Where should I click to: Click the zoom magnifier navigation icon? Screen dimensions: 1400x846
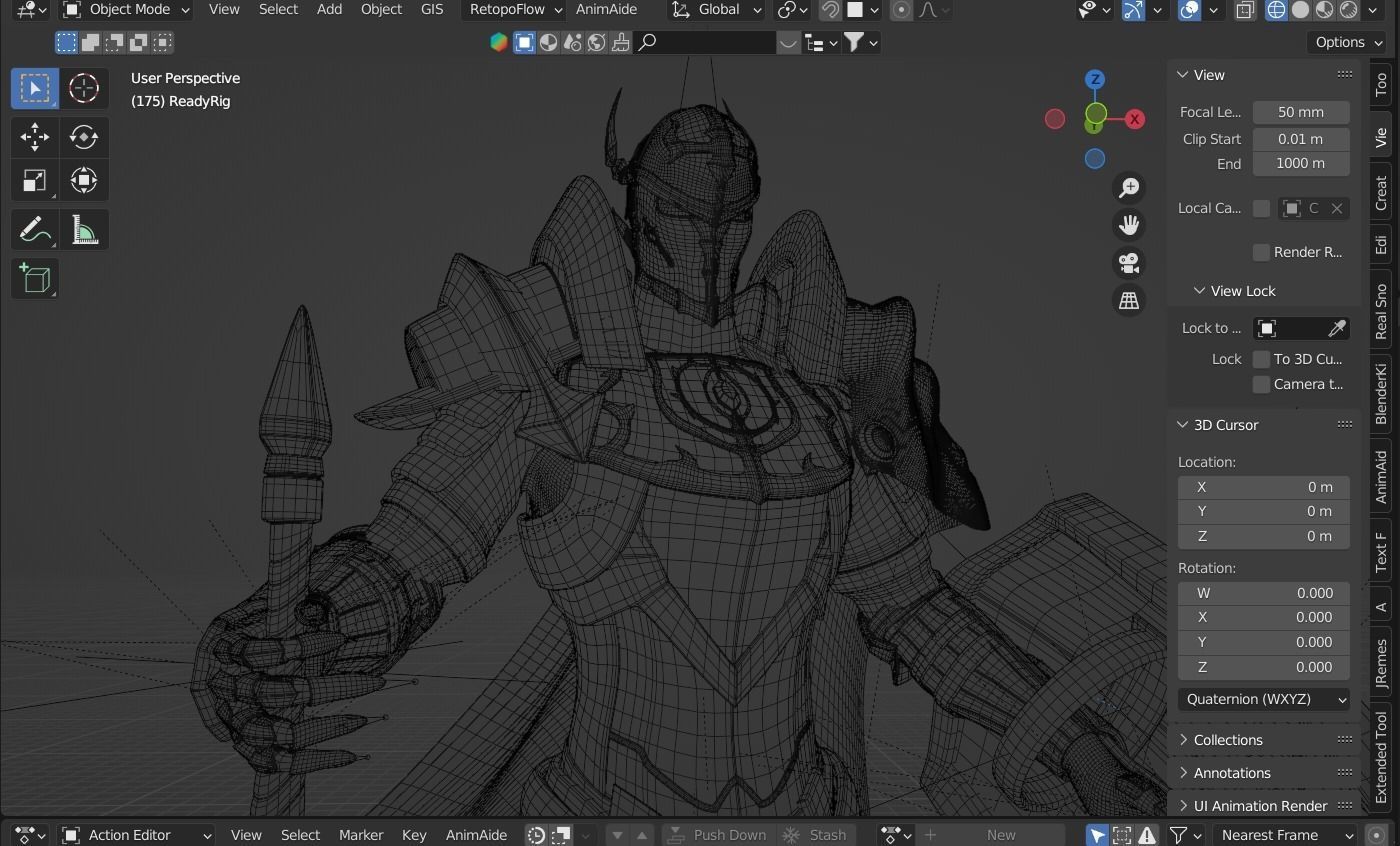pos(1129,188)
